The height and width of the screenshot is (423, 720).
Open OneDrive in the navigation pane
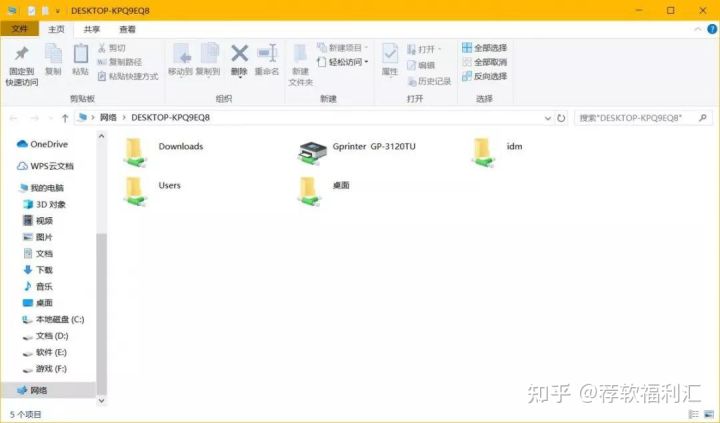point(42,144)
